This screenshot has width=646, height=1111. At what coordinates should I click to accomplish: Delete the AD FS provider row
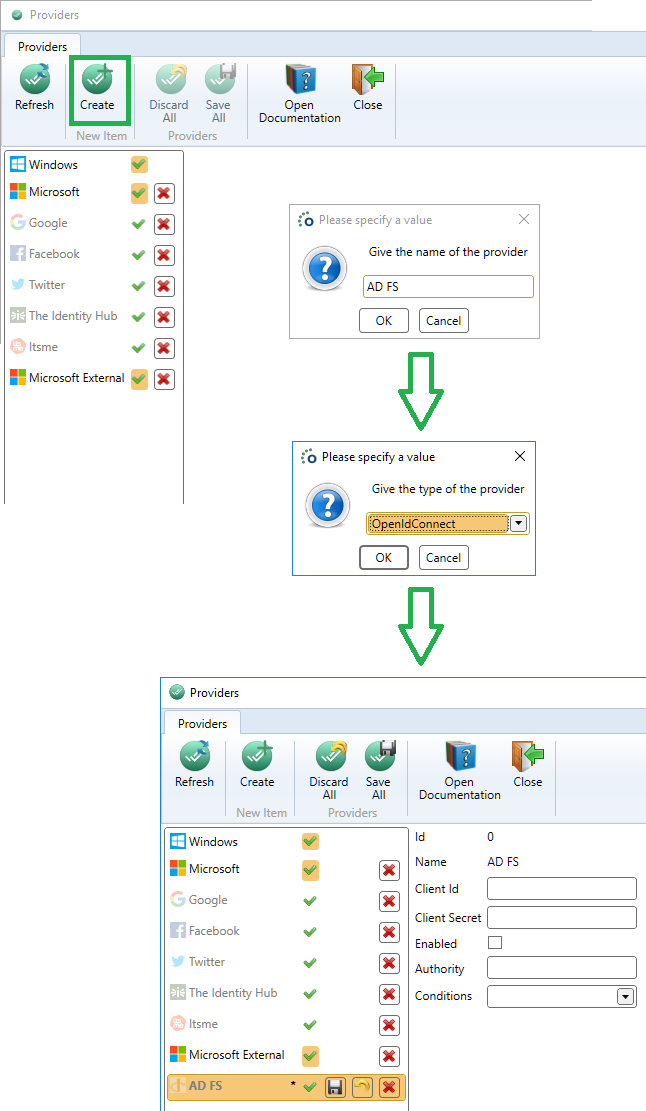[389, 1087]
